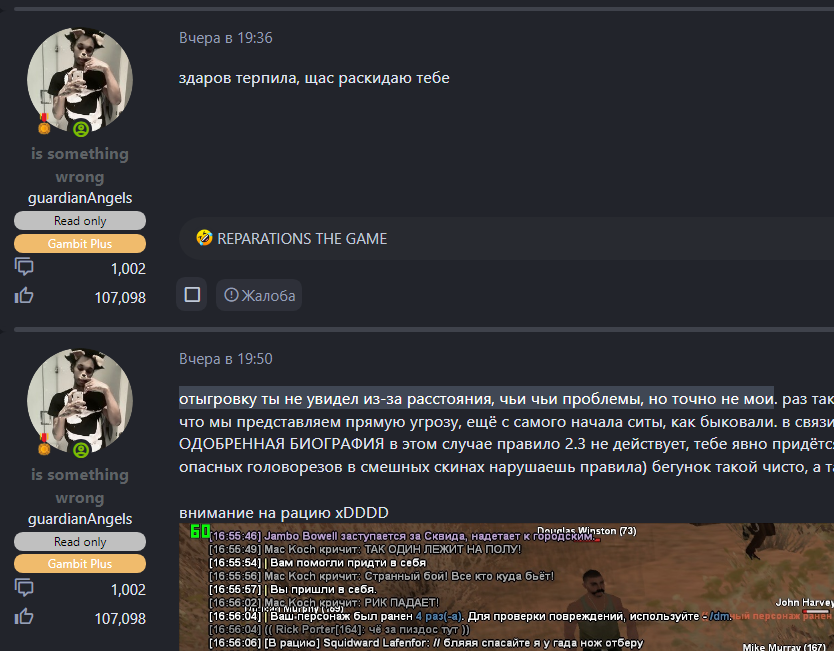This screenshot has height=651, width=834.
Task: Click green online status icon on 19:50 avatar
Action: coord(81,450)
